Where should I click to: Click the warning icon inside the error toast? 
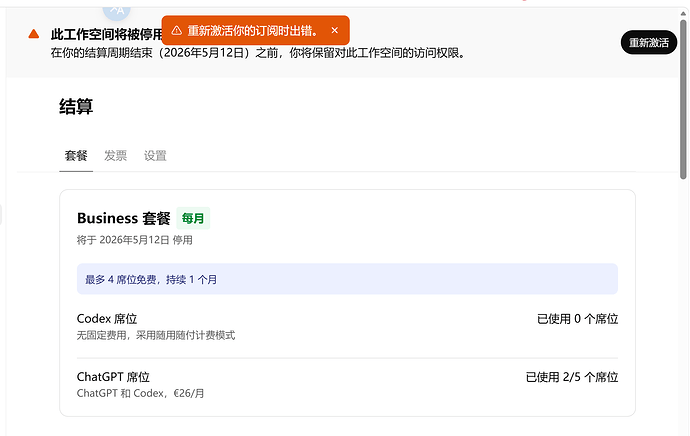pos(176,30)
